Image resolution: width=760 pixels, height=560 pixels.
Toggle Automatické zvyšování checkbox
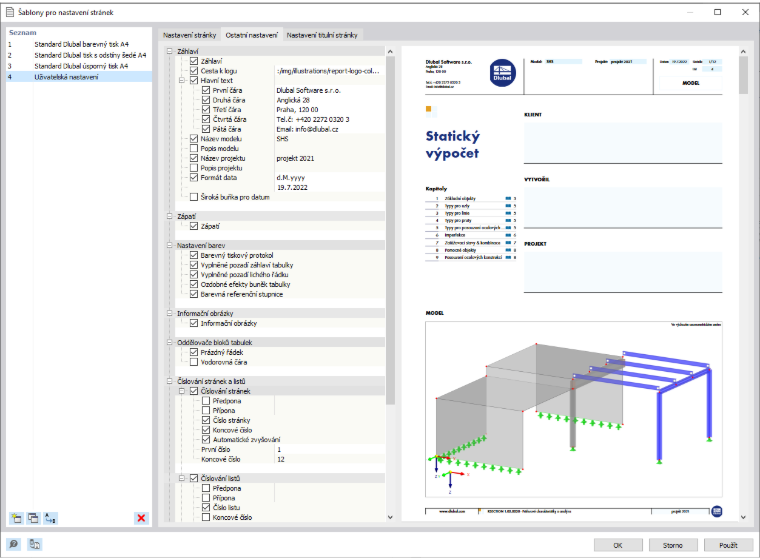[x=206, y=439]
